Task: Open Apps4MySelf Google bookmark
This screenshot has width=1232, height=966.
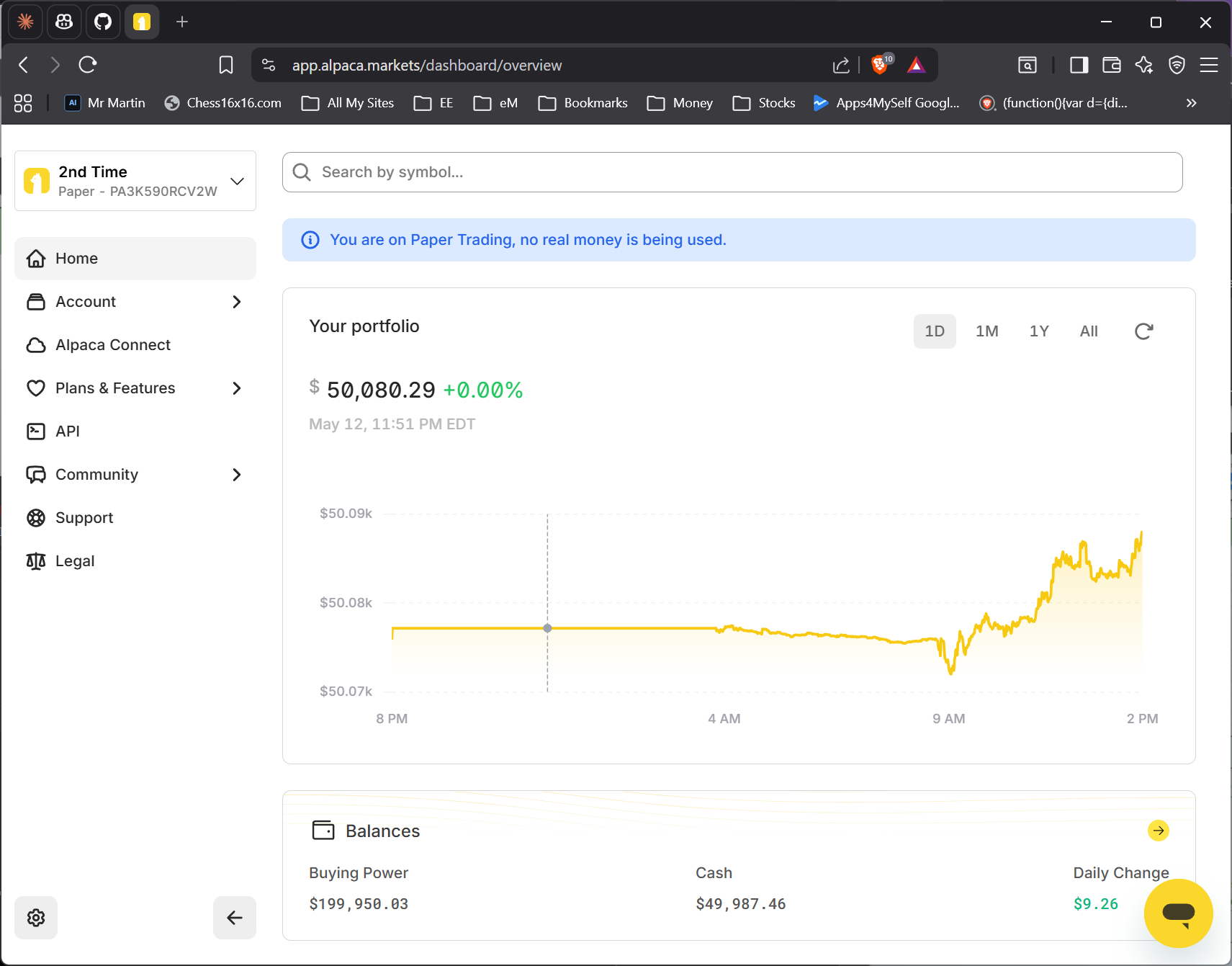Action: point(886,103)
